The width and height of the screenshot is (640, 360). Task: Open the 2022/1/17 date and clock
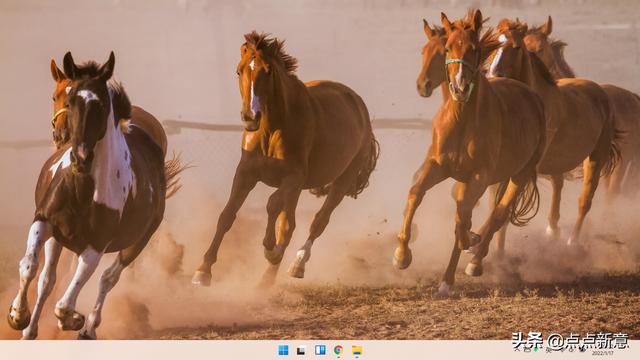pos(603,351)
